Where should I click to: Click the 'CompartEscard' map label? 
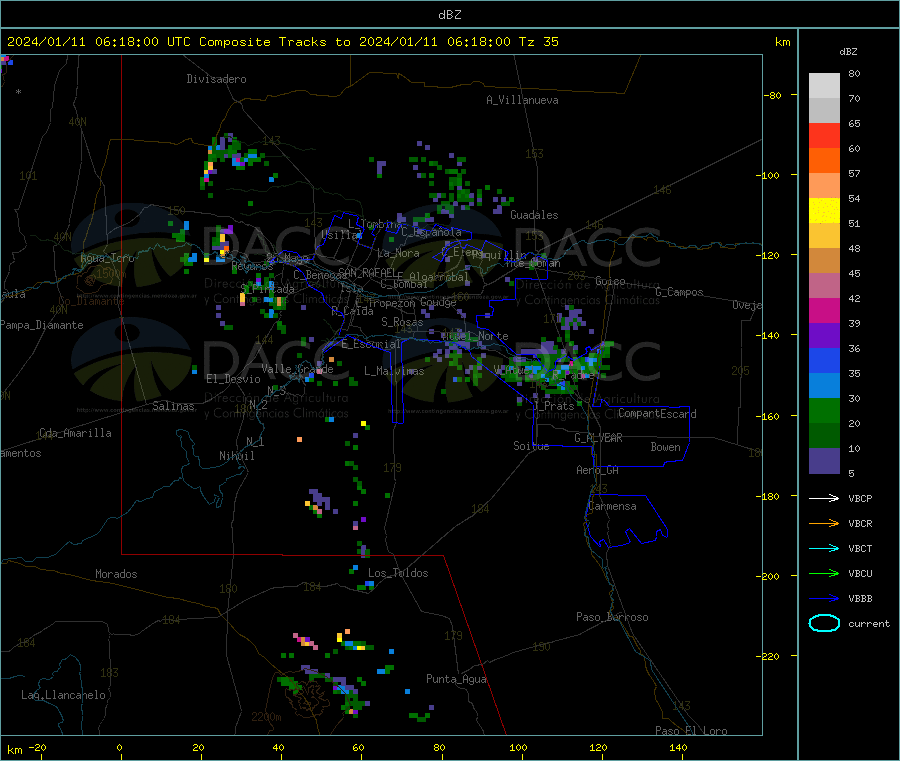657,414
